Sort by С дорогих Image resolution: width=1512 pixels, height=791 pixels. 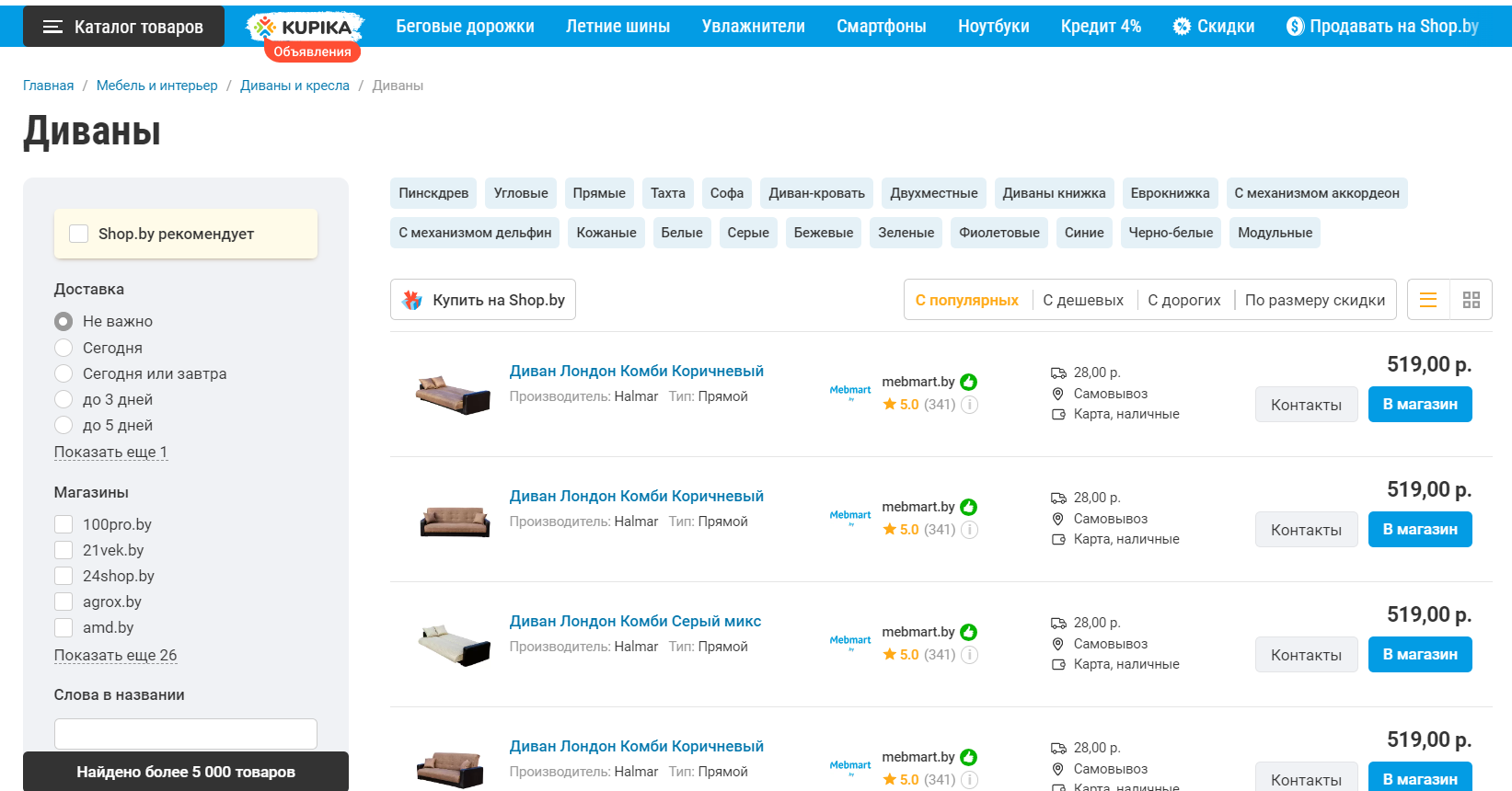point(1184,300)
